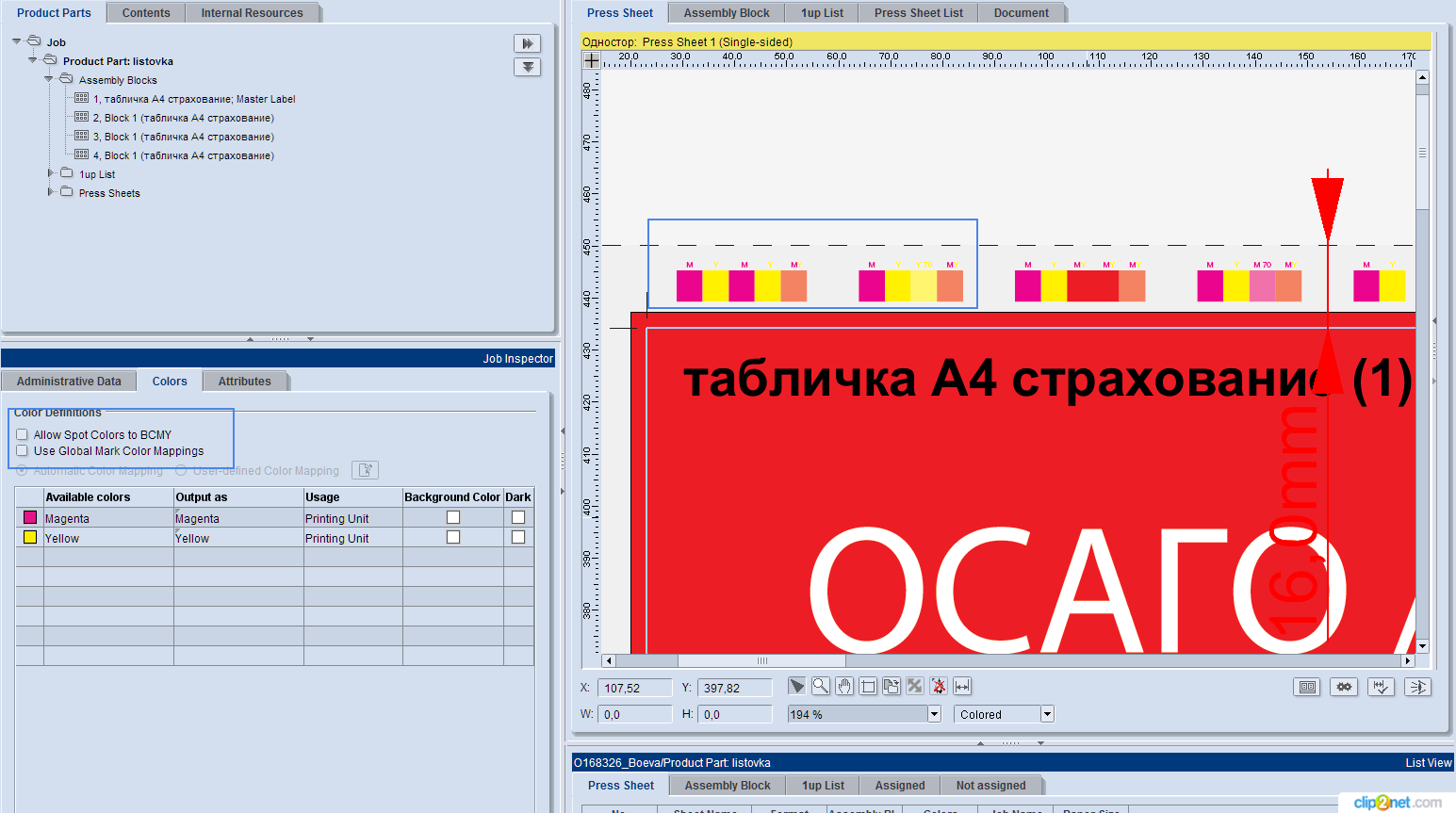Viewport: 1456px width, 813px height.
Task: Click the frame box tool icon
Action: pos(868,687)
